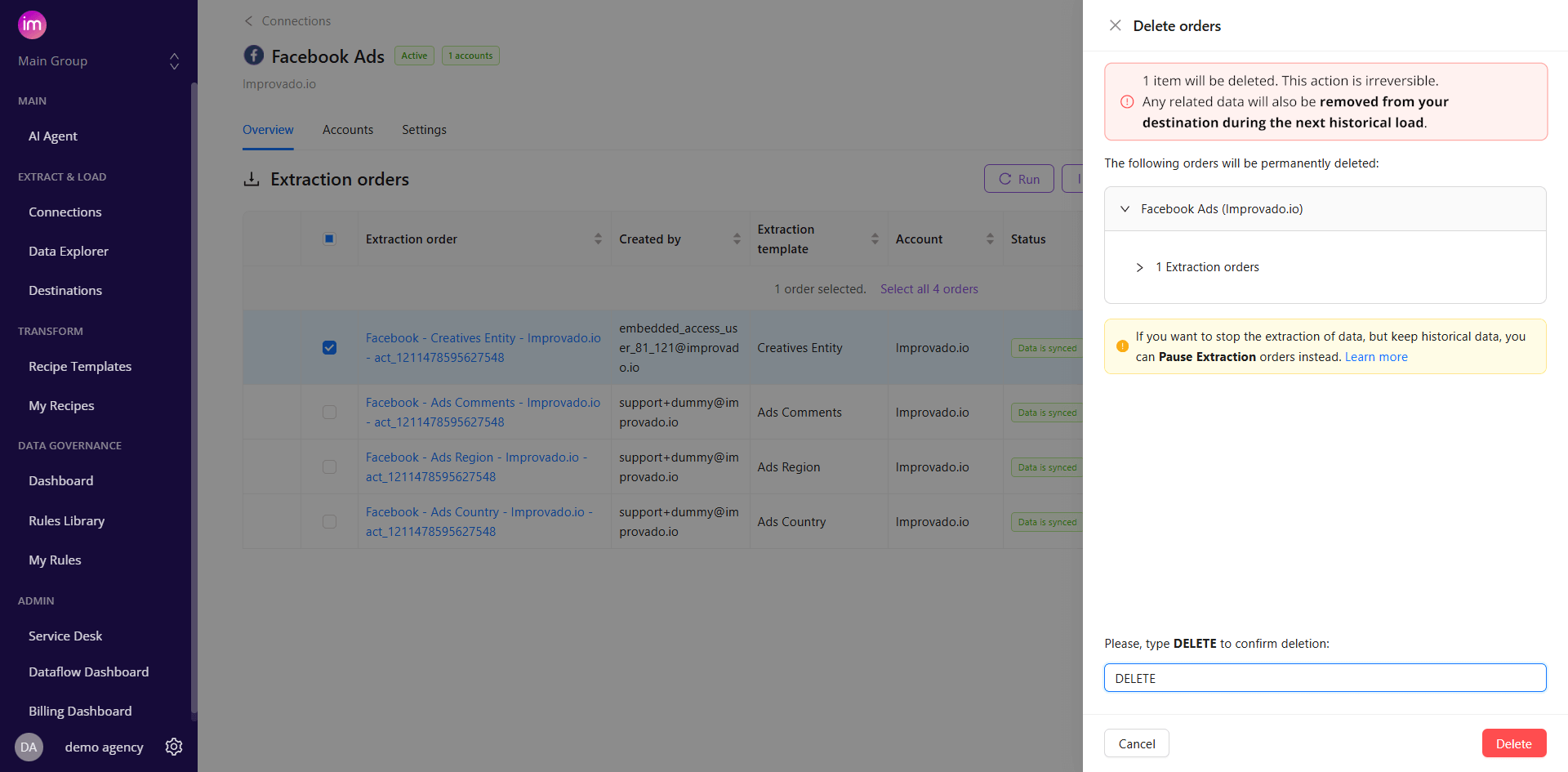Focus the DELETE confirmation input field
Image resolution: width=1568 pixels, height=772 pixels.
(x=1325, y=678)
